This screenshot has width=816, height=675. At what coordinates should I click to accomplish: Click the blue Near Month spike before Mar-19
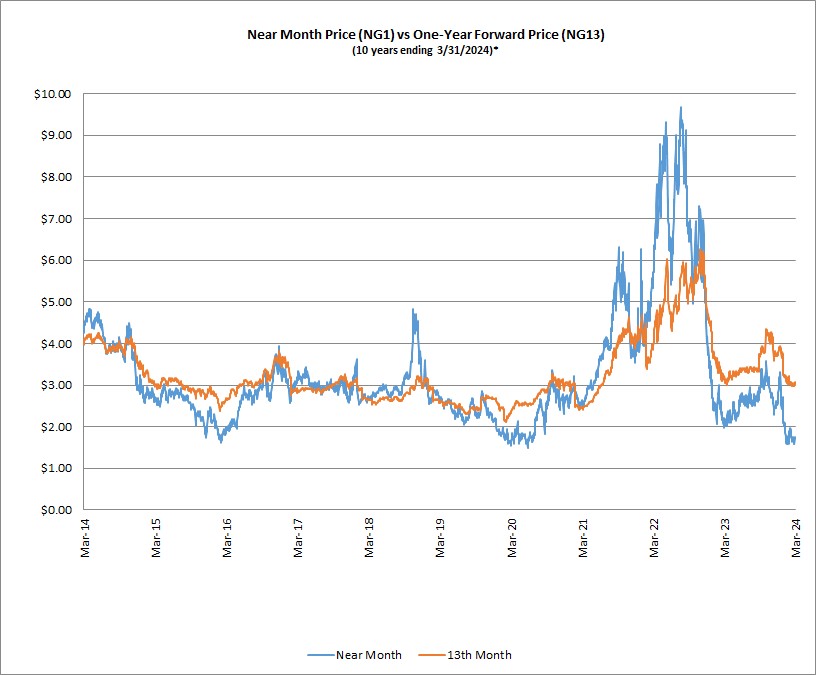pyautogui.click(x=414, y=310)
